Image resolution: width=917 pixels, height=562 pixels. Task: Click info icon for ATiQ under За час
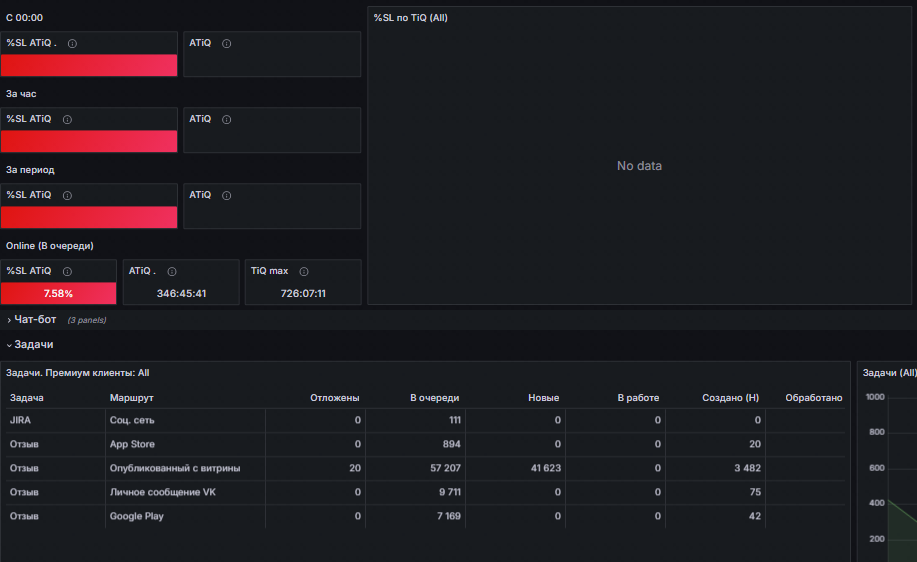point(226,119)
